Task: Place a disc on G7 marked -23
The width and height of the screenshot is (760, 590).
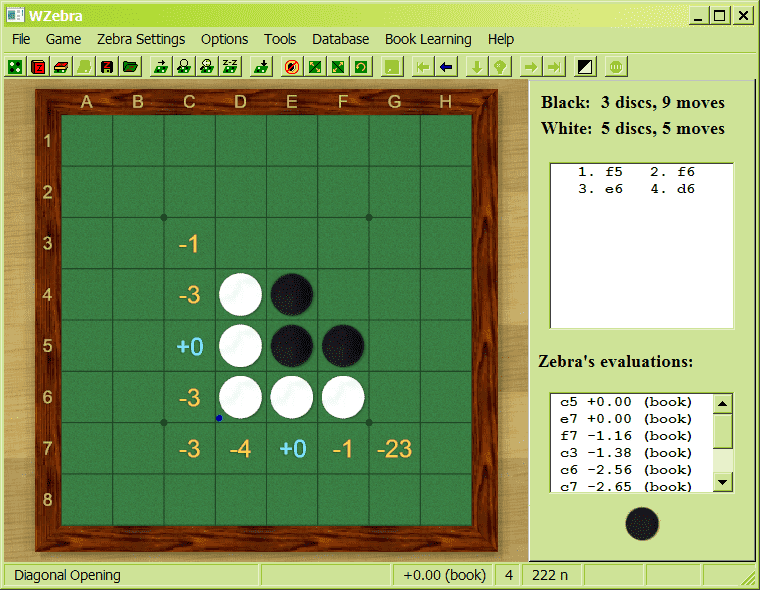Action: [394, 449]
